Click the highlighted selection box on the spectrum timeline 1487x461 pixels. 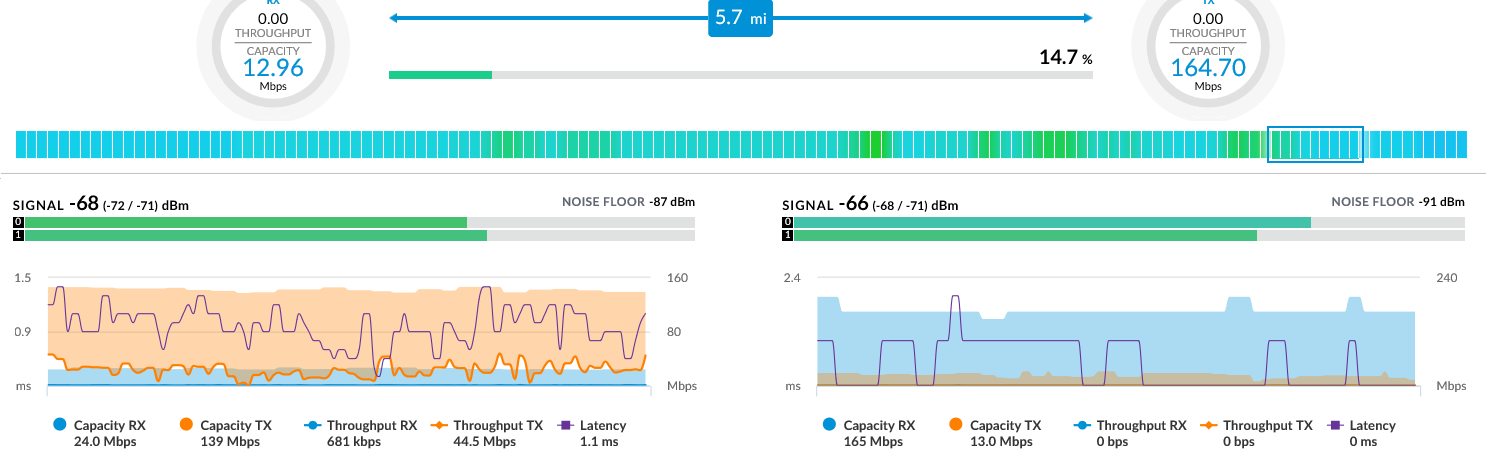(x=1315, y=145)
